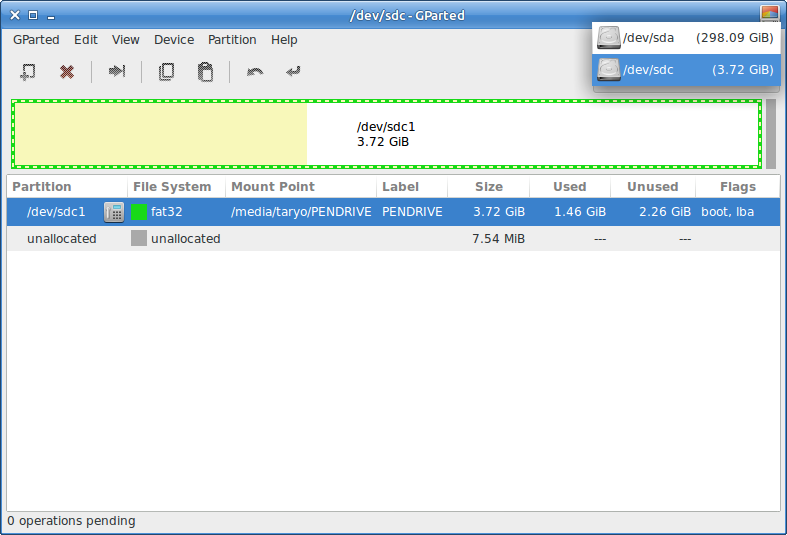Open the Partition menu
787x535 pixels.
tap(232, 40)
